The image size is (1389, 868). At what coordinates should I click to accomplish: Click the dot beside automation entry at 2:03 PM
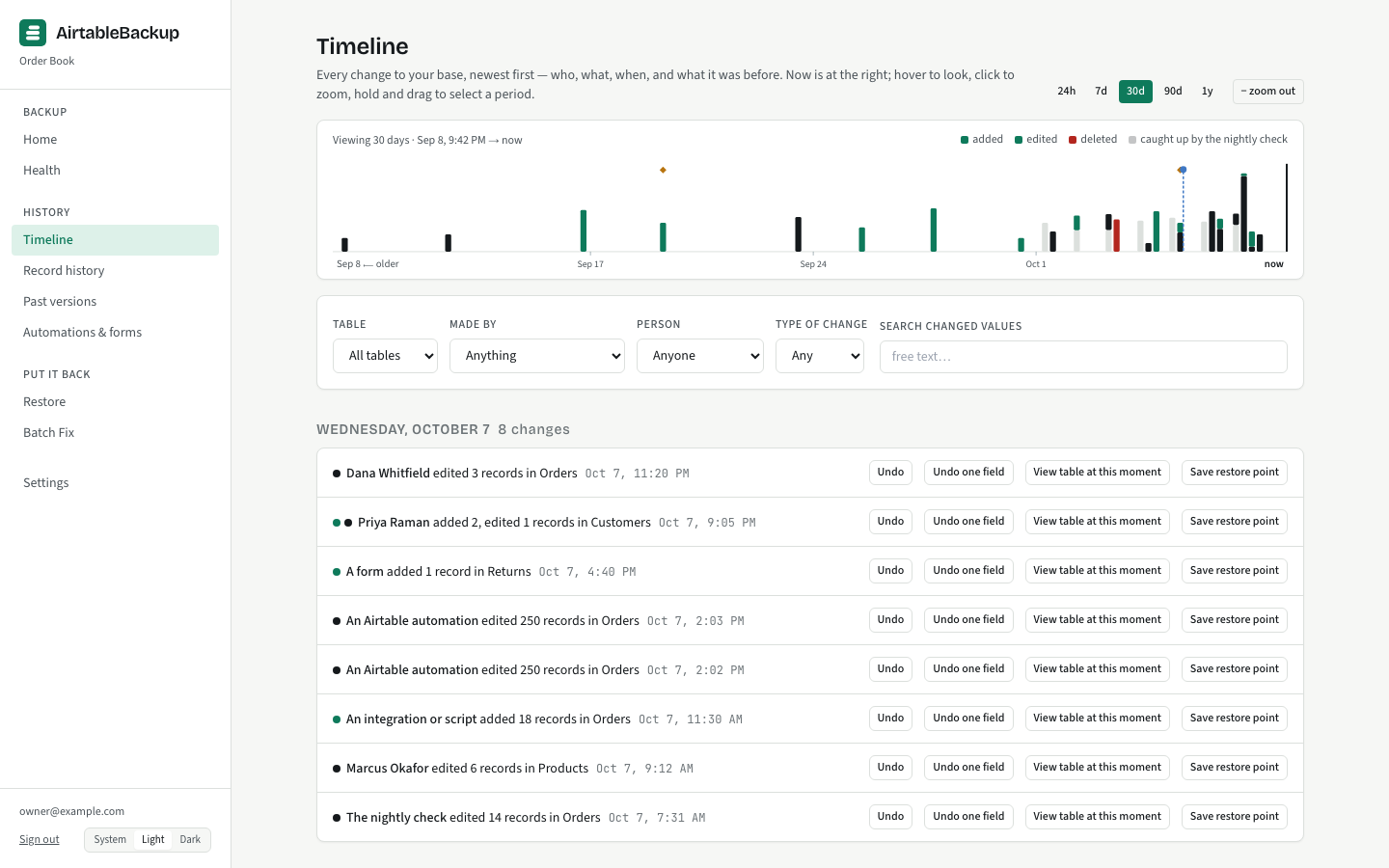tap(337, 621)
